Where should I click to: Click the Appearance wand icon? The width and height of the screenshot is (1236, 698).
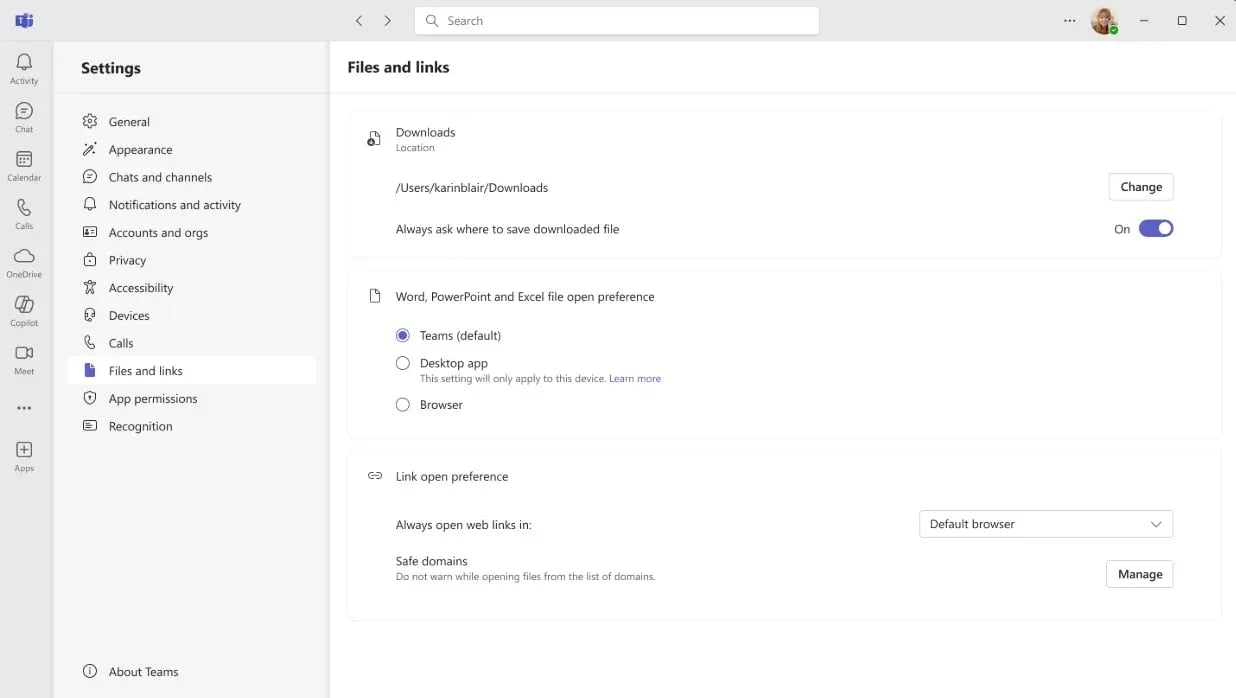click(x=90, y=150)
